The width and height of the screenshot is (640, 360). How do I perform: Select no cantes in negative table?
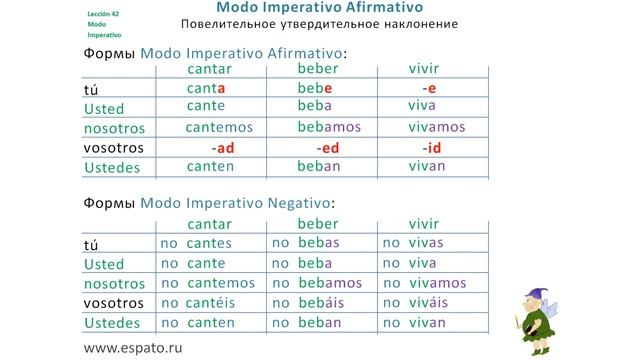point(196,243)
